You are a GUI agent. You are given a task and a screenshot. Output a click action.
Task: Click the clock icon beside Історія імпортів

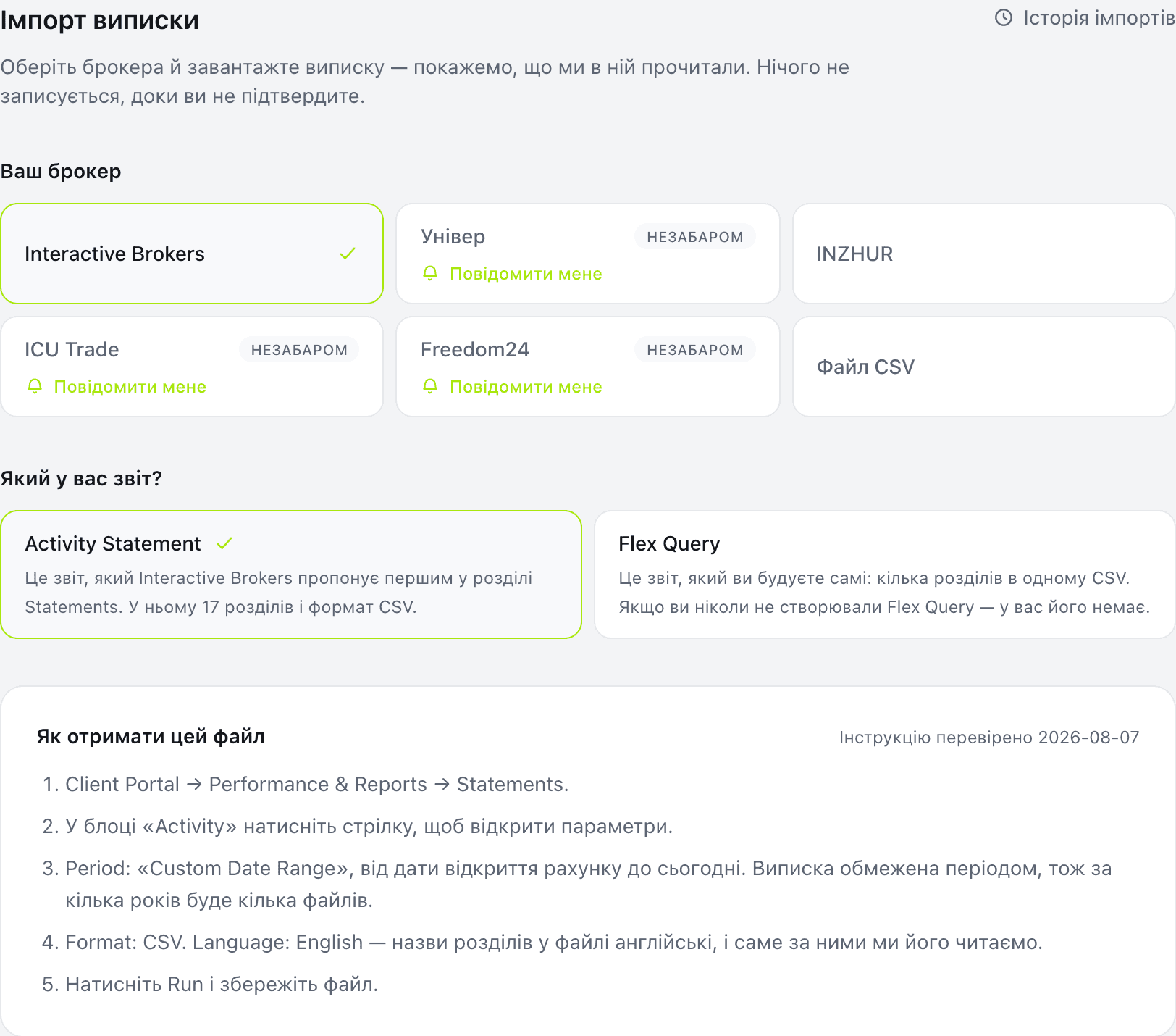point(1004,17)
